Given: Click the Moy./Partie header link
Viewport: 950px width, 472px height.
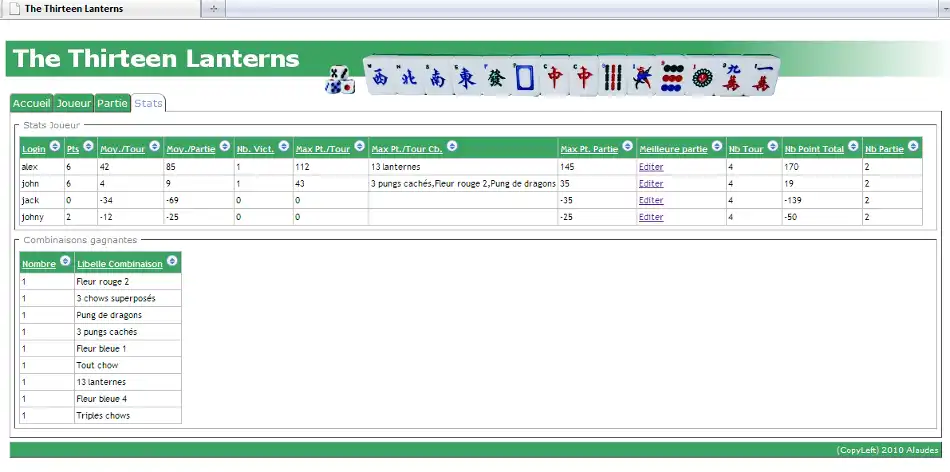Looking at the screenshot, I should tap(191, 149).
